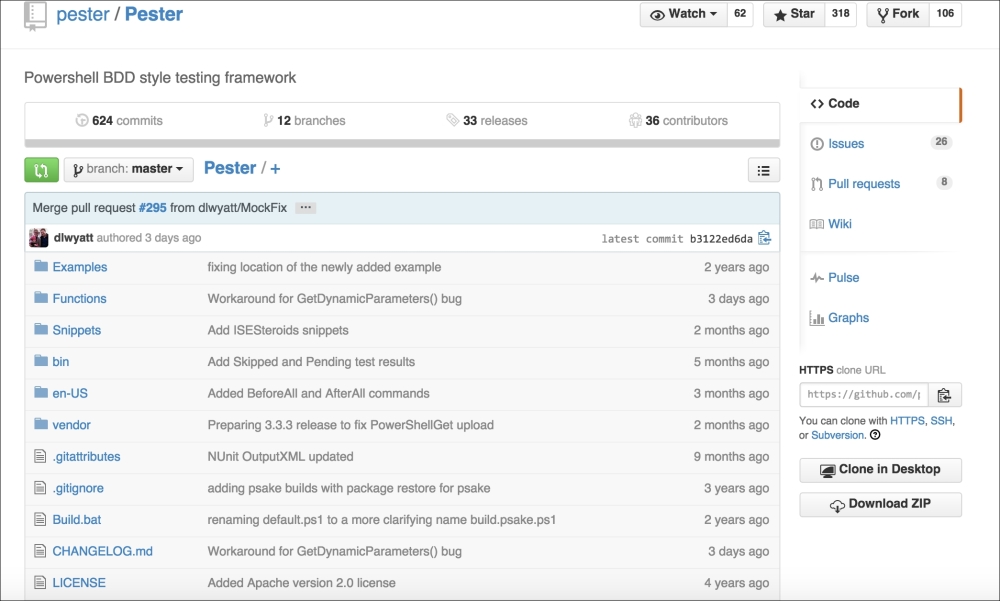Open the Pester repository title link

coord(154,15)
